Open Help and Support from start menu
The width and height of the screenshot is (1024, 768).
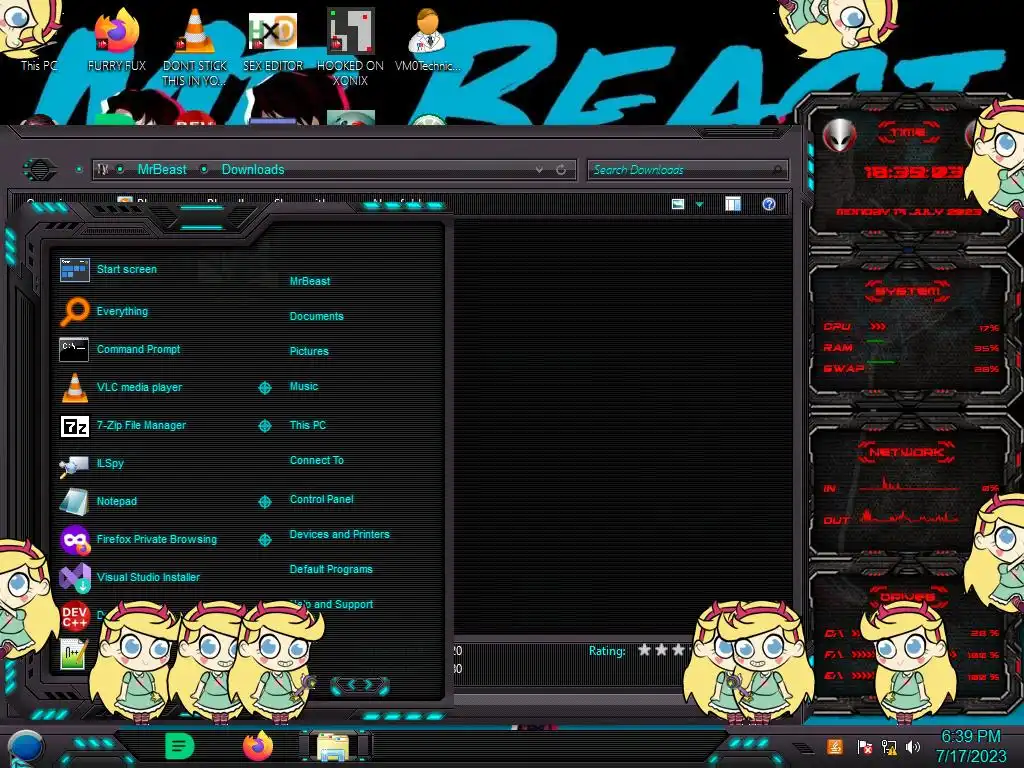coord(332,604)
